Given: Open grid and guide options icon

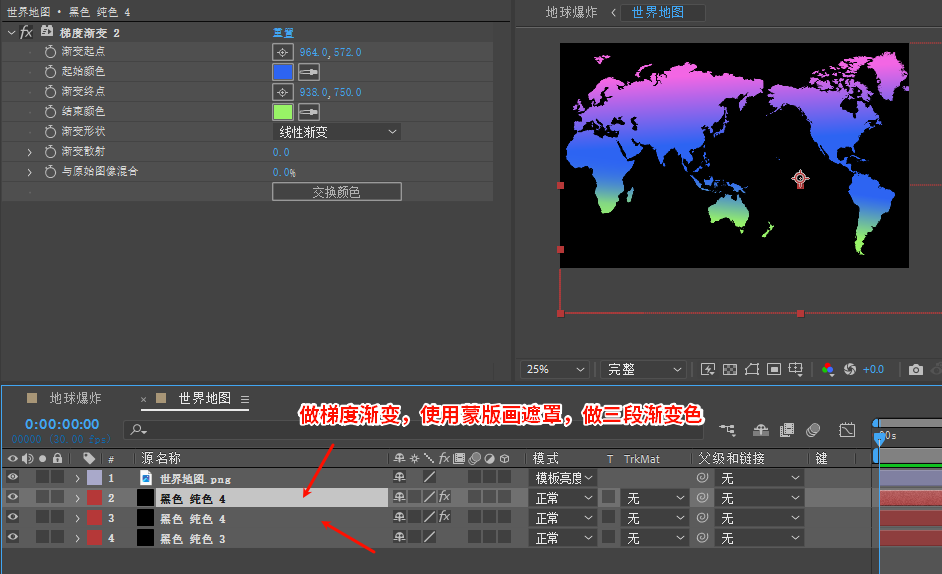Looking at the screenshot, I should click(795, 369).
